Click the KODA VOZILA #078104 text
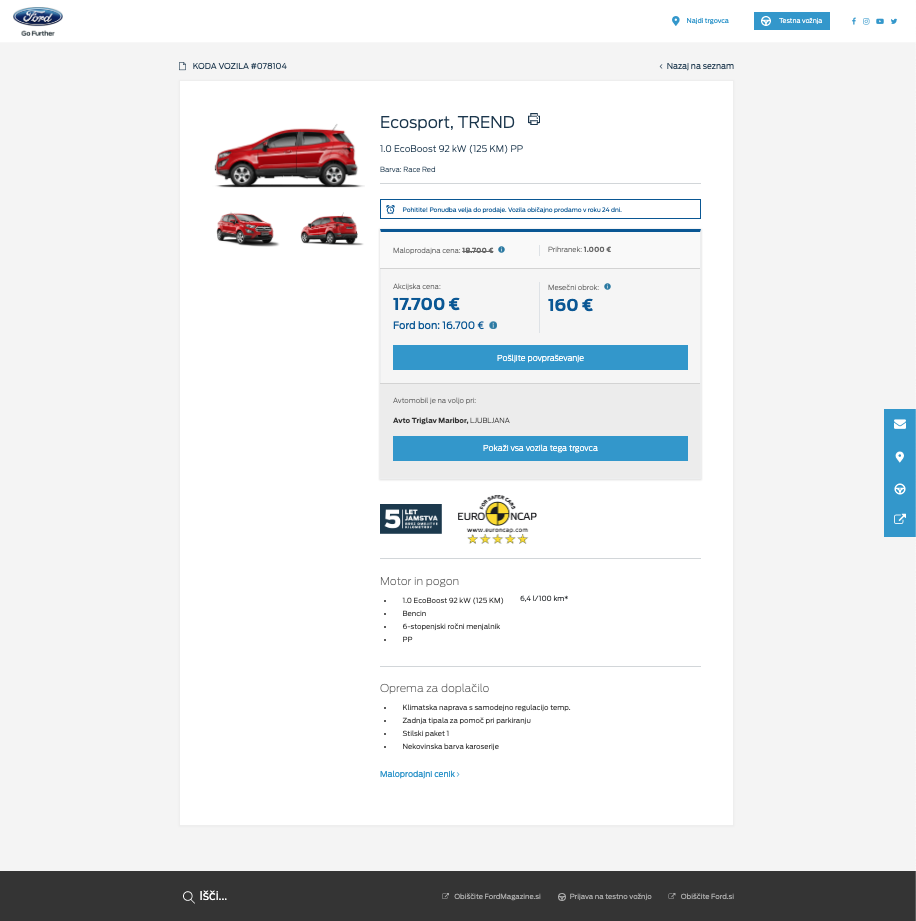 click(x=240, y=66)
